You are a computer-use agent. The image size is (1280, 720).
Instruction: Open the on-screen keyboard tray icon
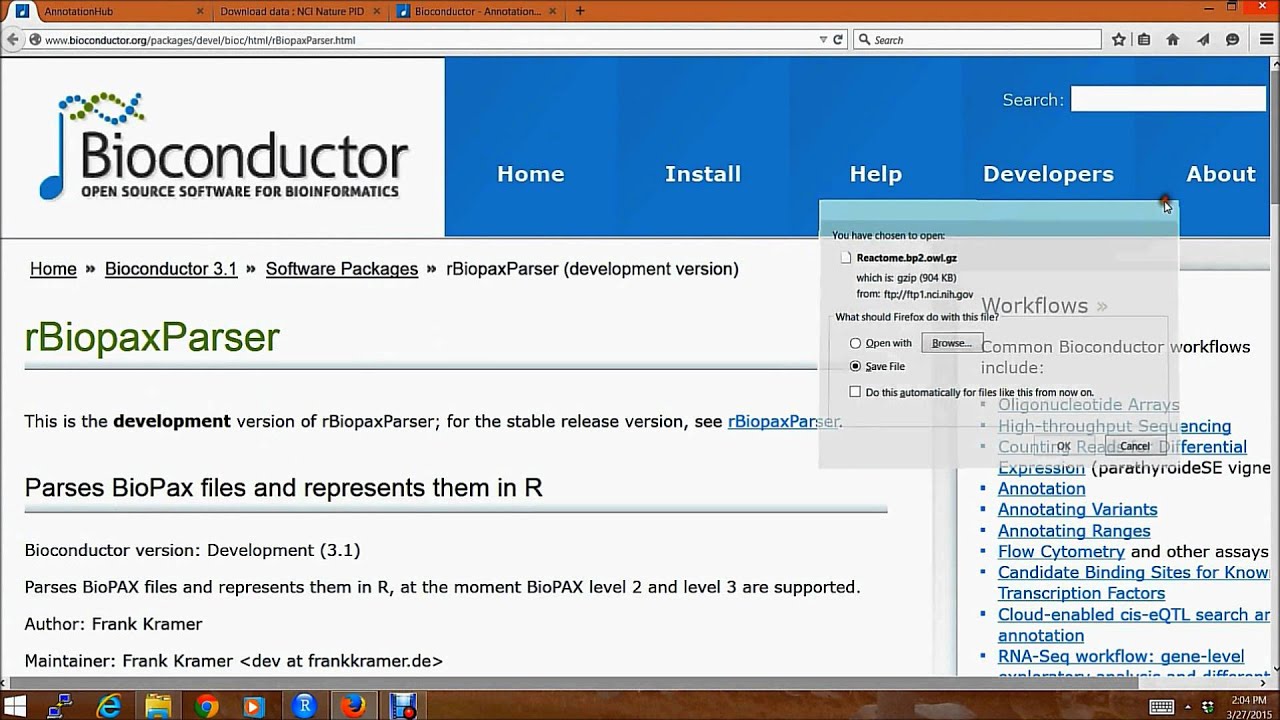click(x=1161, y=707)
